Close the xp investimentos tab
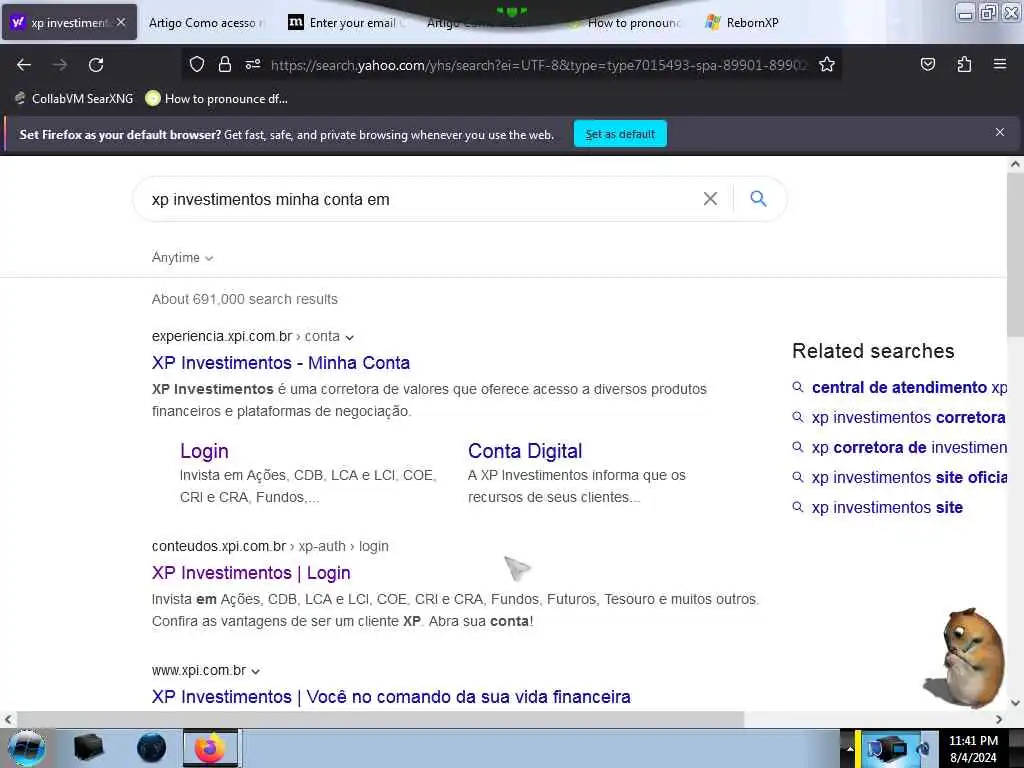The image size is (1024, 768). [x=121, y=22]
